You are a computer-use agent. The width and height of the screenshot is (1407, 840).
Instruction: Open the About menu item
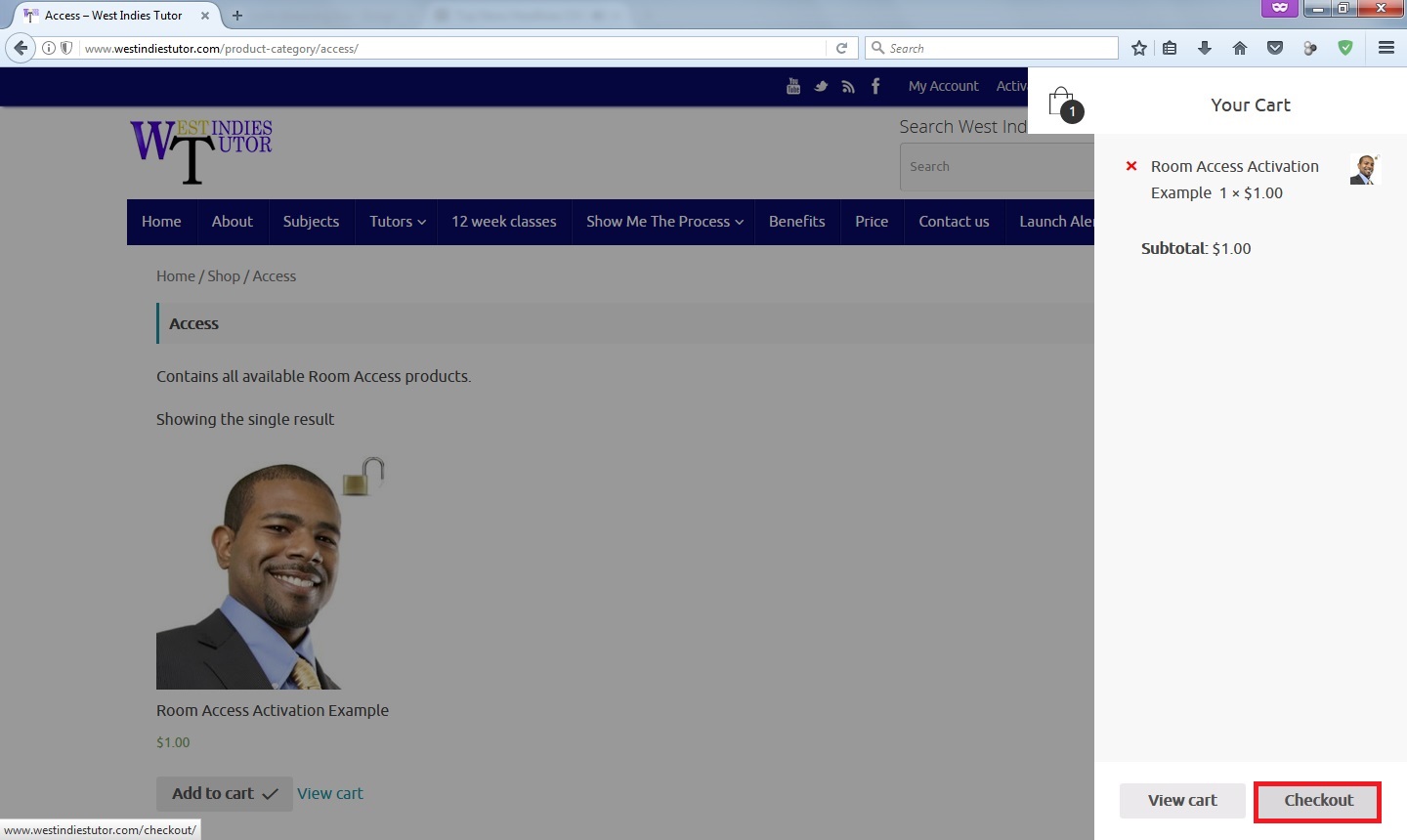coord(233,222)
